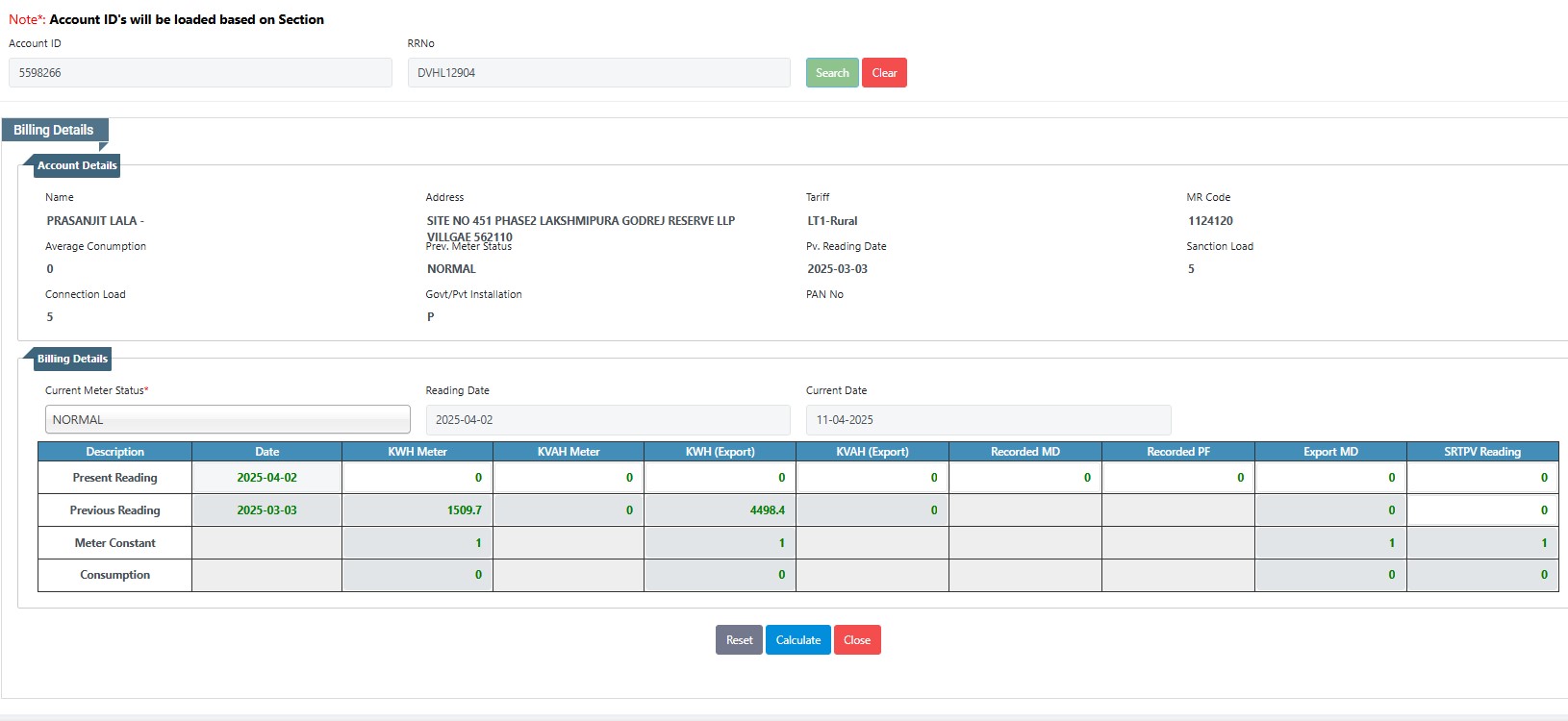Click the Export MD column header
Screen dimensions: 1568x721
pos(1330,452)
